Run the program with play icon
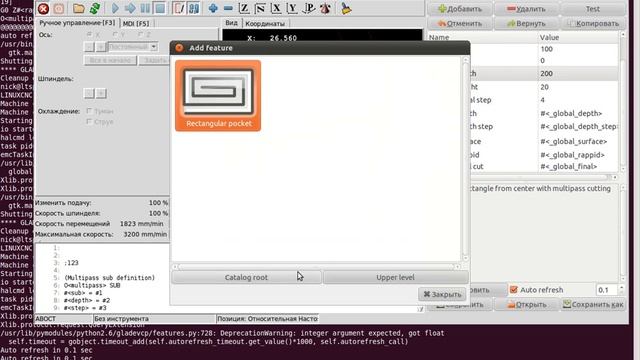The width and height of the screenshot is (640, 360). click(x=115, y=9)
